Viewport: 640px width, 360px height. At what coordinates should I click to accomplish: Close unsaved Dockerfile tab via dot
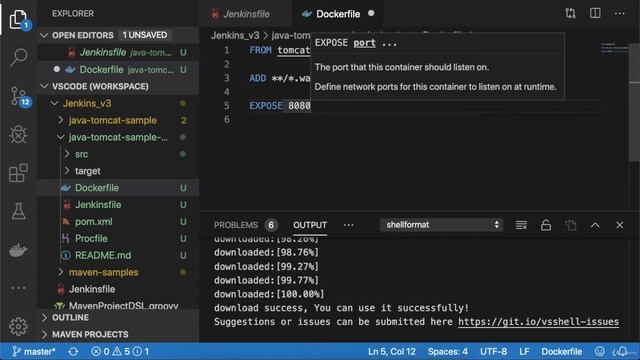[371, 13]
